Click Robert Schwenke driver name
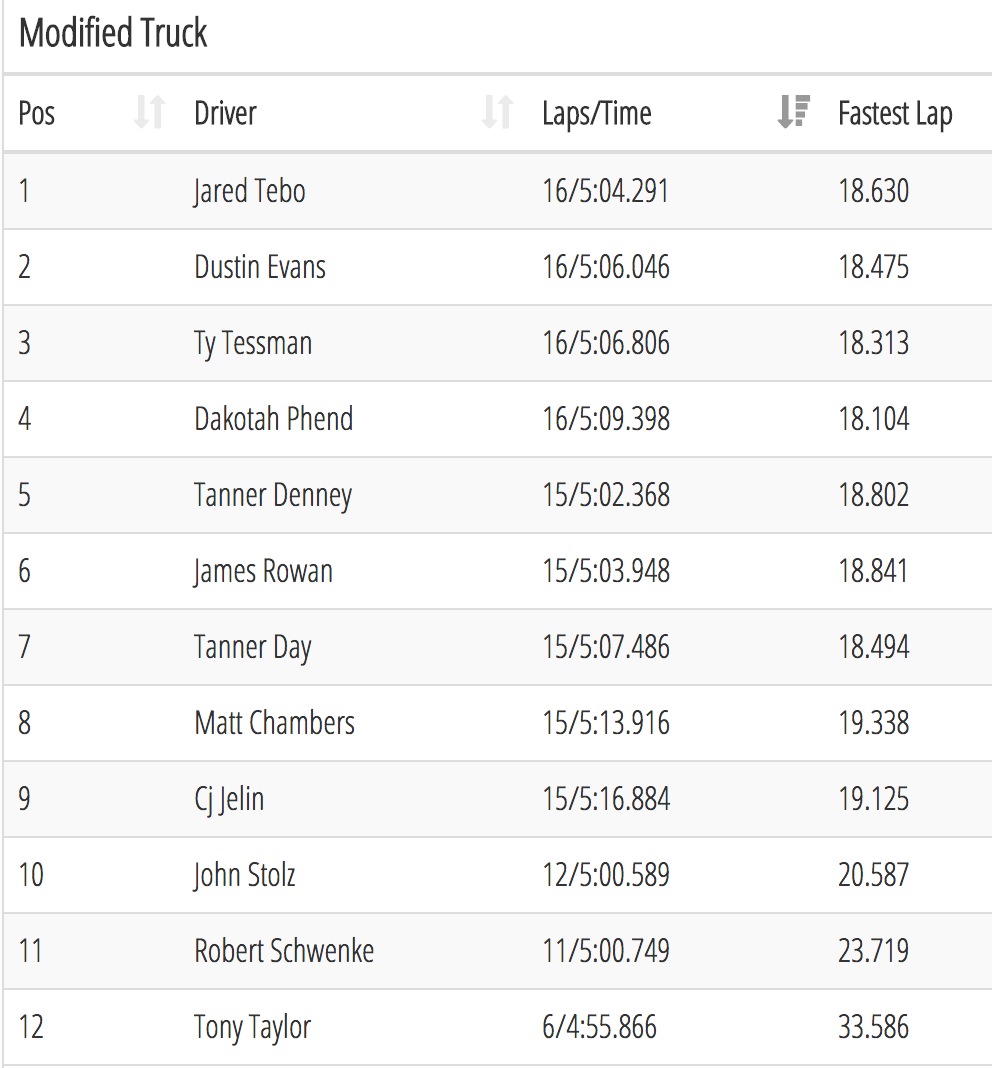Viewport: 992px width, 1068px height. point(284,951)
